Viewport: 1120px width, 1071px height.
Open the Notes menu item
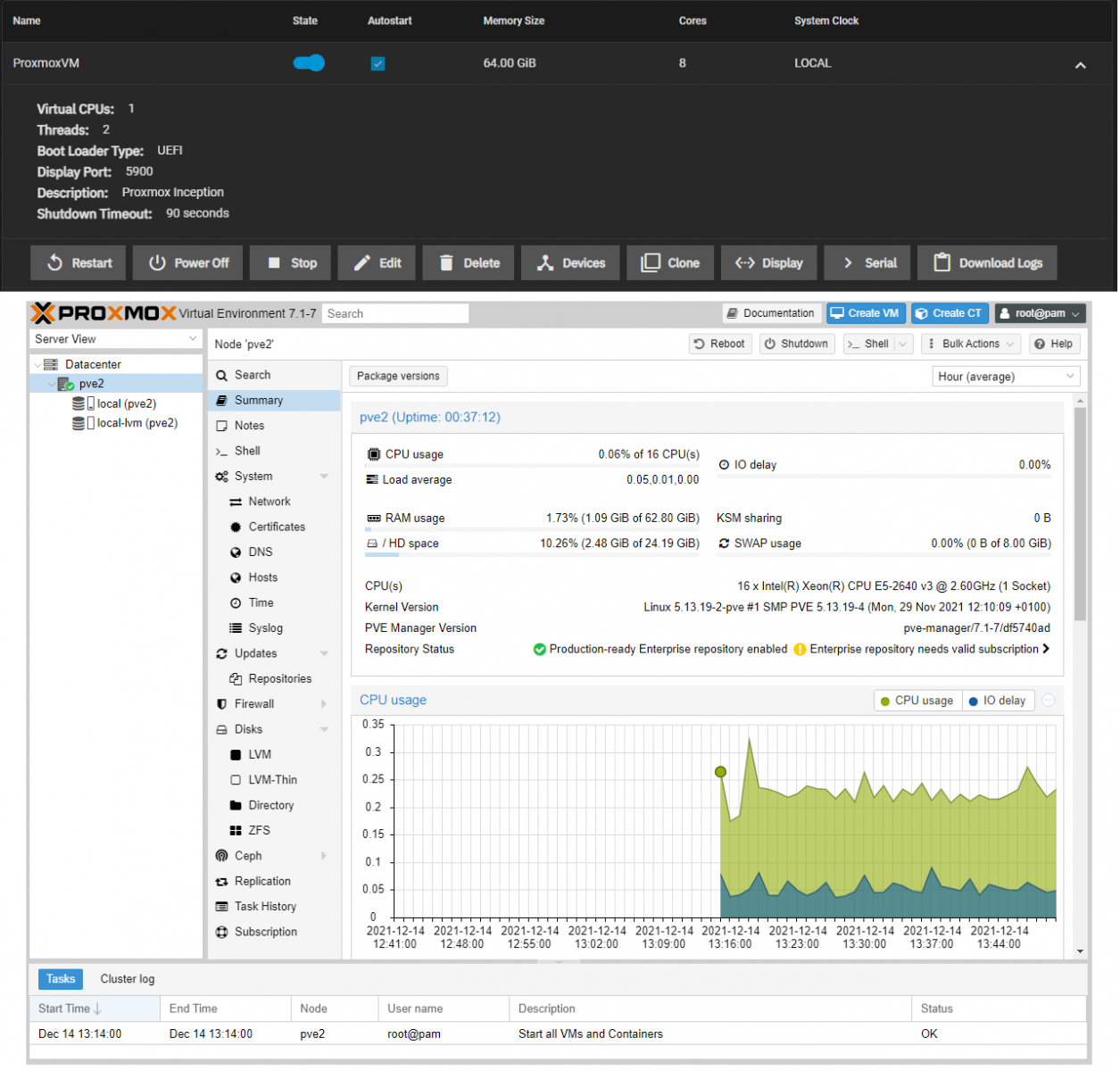[x=274, y=427]
